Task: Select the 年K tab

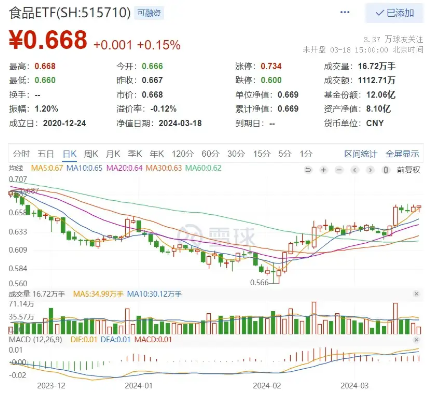Action: (x=157, y=154)
